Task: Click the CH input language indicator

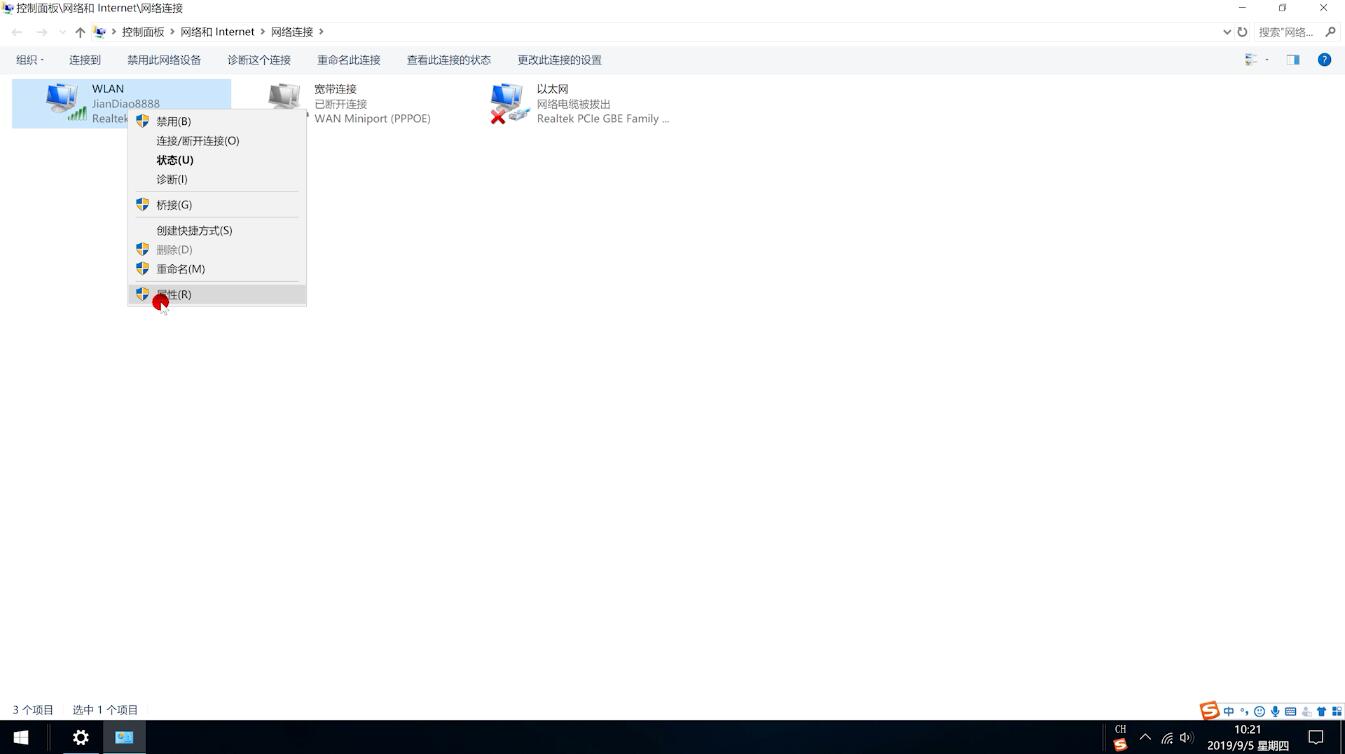Action: pyautogui.click(x=1120, y=730)
